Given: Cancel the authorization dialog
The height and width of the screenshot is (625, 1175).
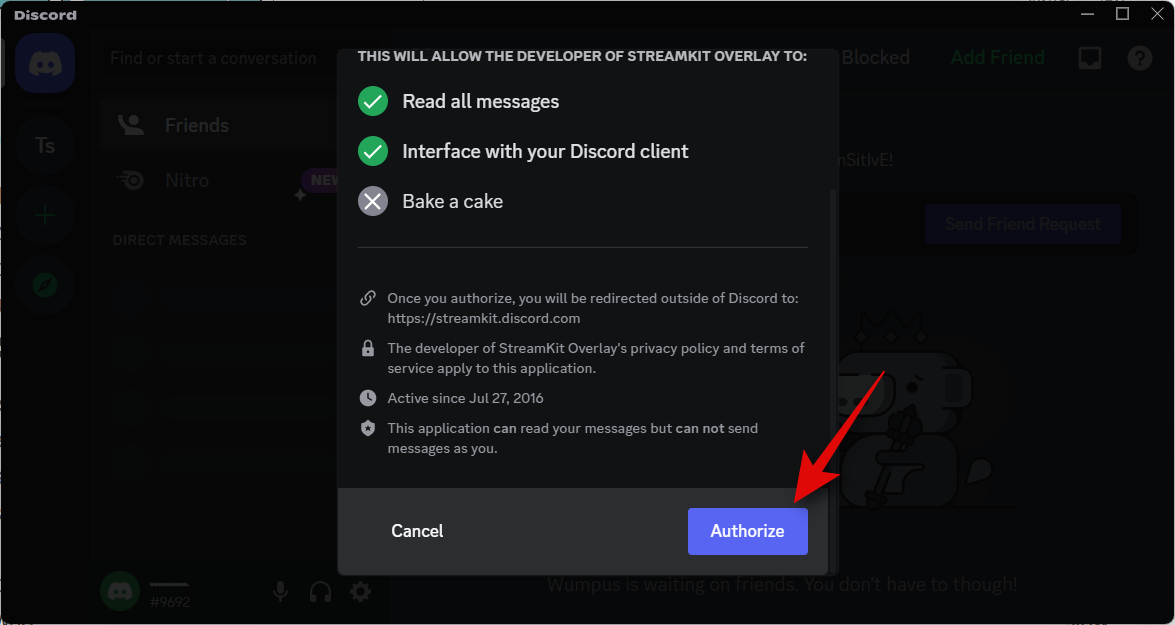Looking at the screenshot, I should pyautogui.click(x=417, y=531).
